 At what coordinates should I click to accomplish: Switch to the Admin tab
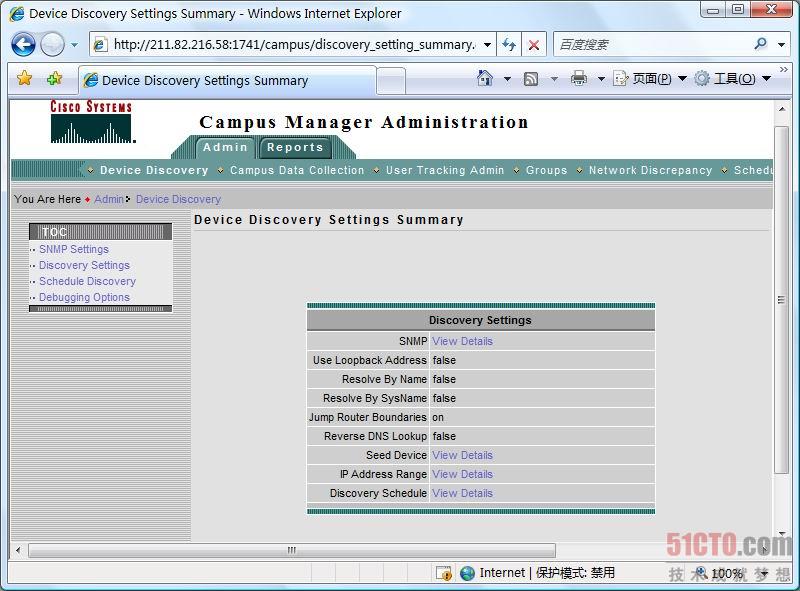(225, 147)
